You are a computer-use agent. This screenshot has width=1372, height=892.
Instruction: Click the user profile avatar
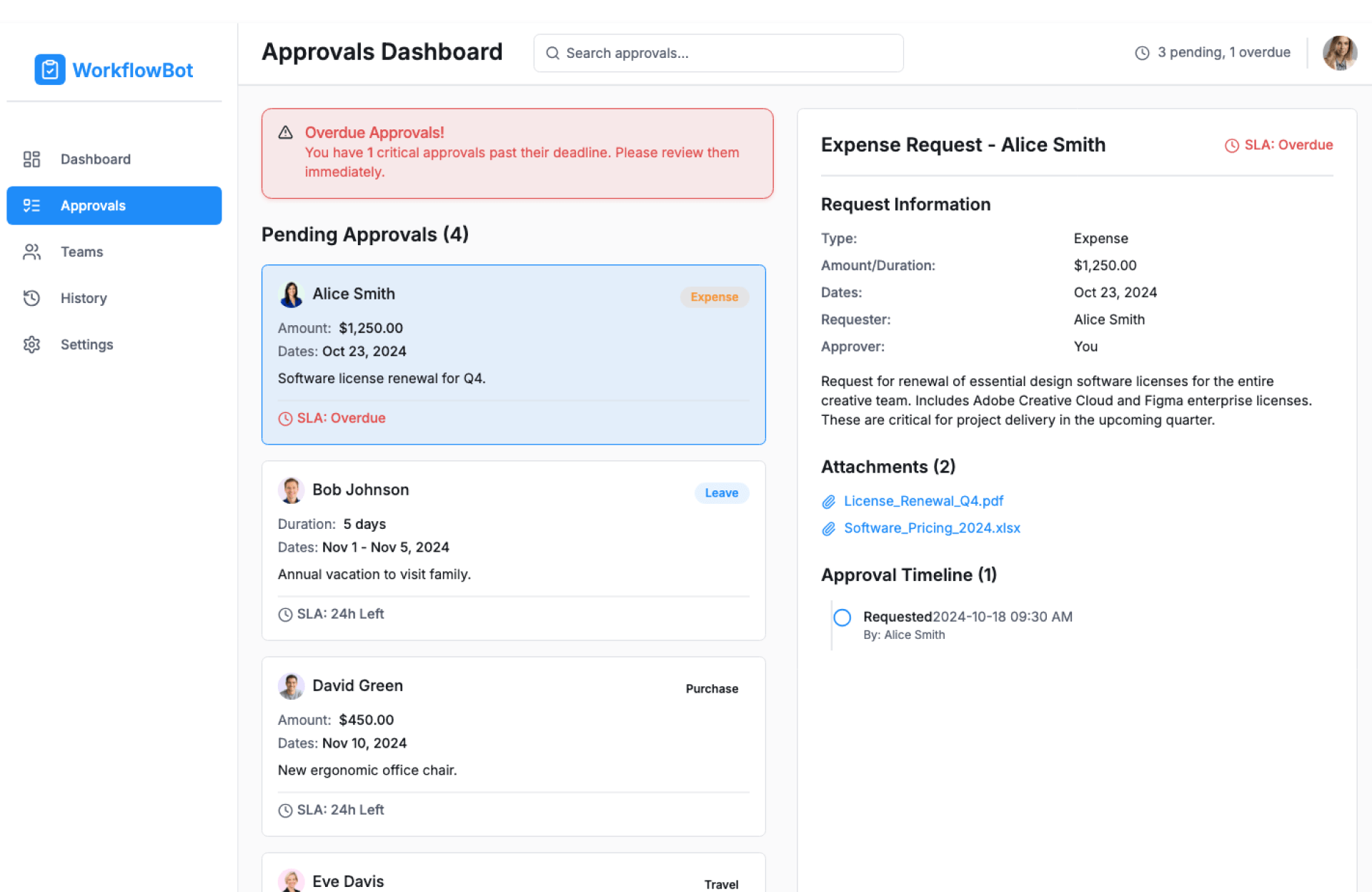click(x=1339, y=53)
